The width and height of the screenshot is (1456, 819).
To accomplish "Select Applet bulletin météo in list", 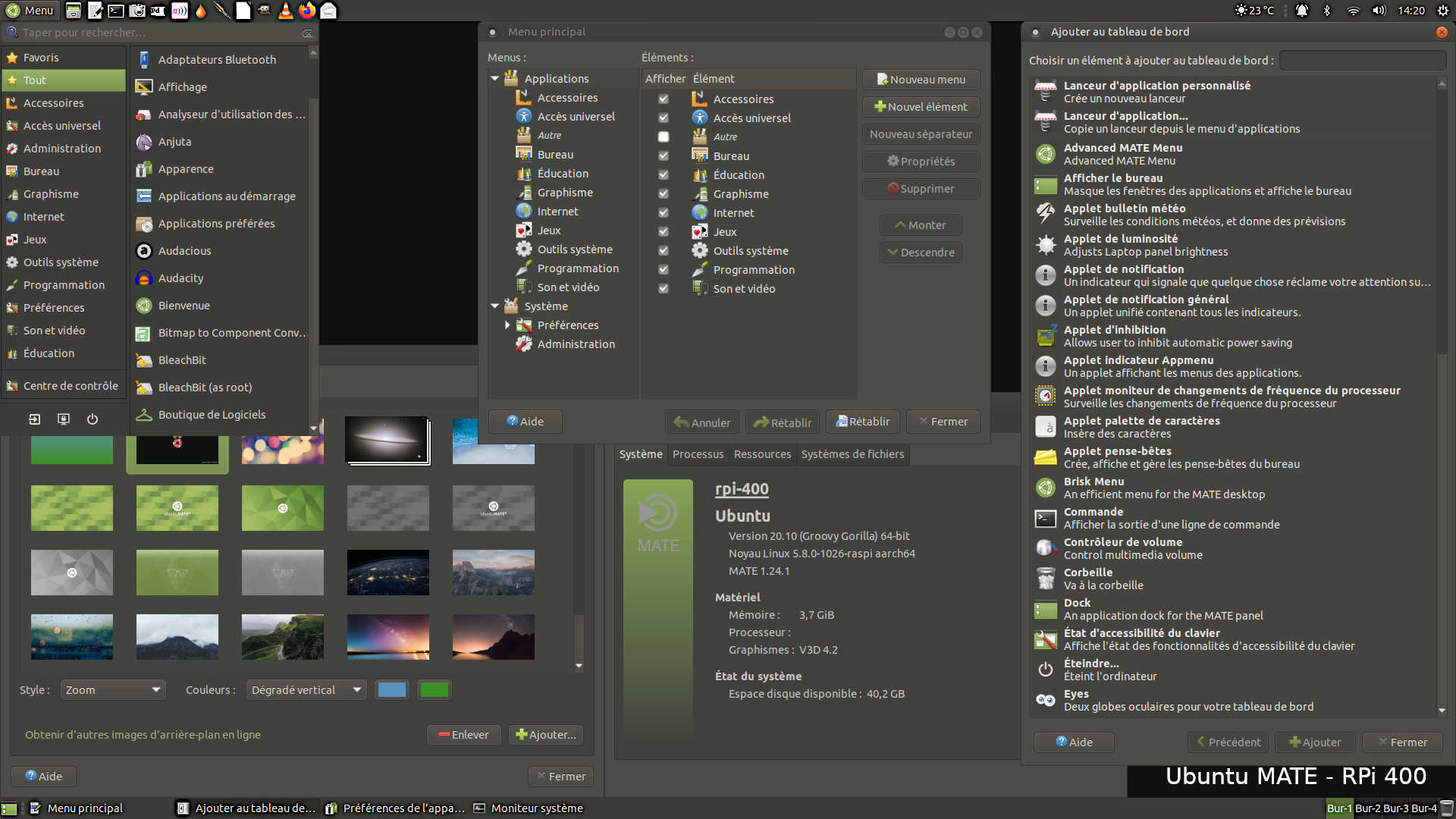I will tap(1234, 215).
